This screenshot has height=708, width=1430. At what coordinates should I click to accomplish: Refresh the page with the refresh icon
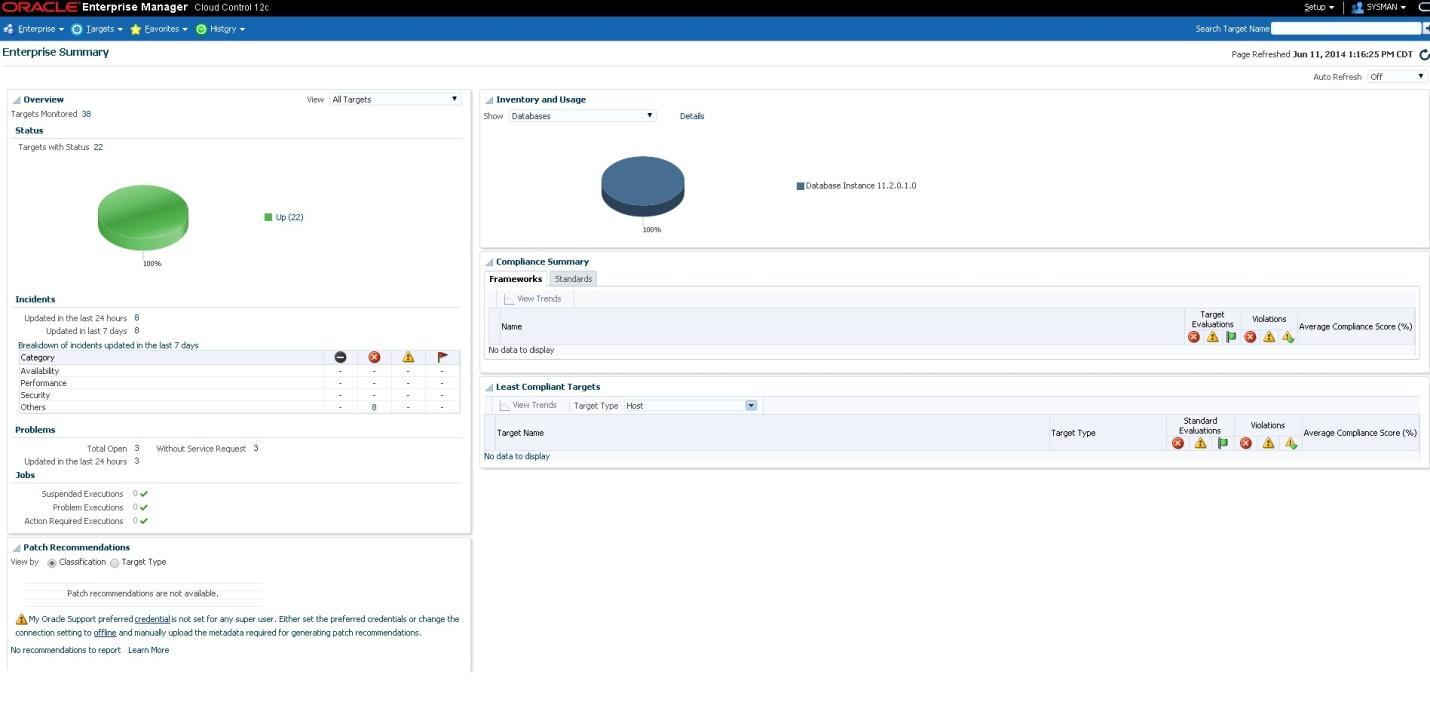coord(1424,55)
